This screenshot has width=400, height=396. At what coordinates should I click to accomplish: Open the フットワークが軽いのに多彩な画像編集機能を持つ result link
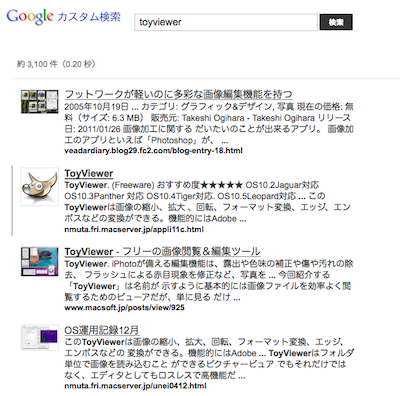tap(178, 94)
